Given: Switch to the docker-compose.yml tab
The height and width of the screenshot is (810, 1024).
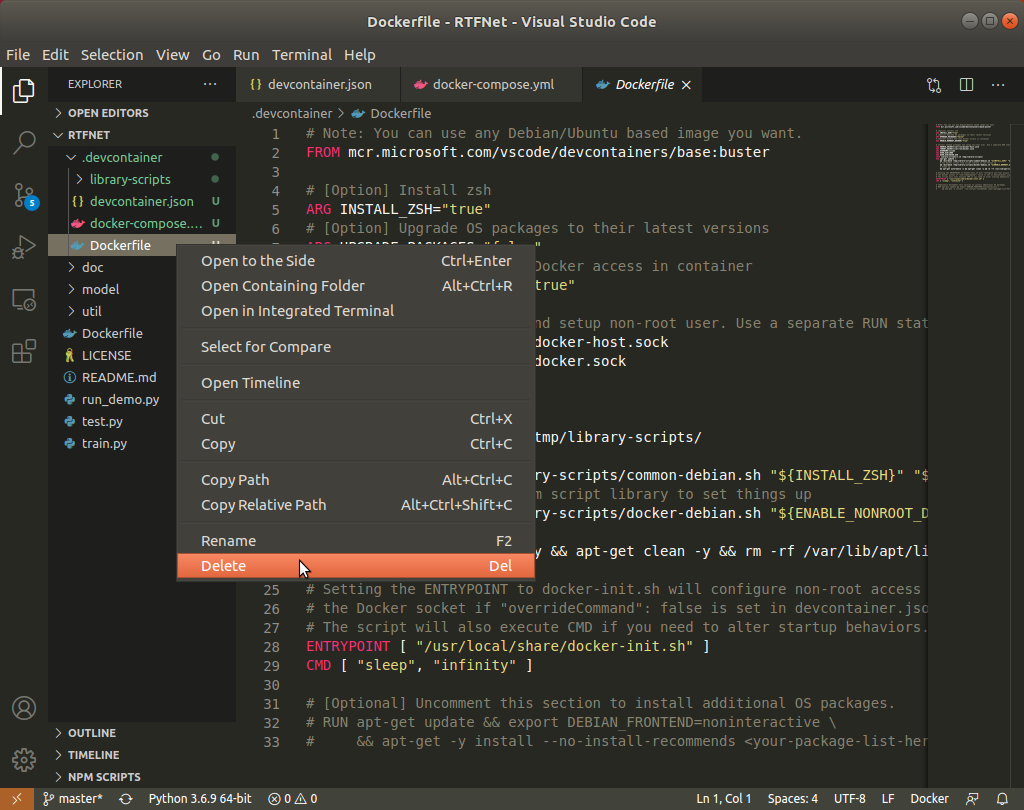Looking at the screenshot, I should coord(491,85).
